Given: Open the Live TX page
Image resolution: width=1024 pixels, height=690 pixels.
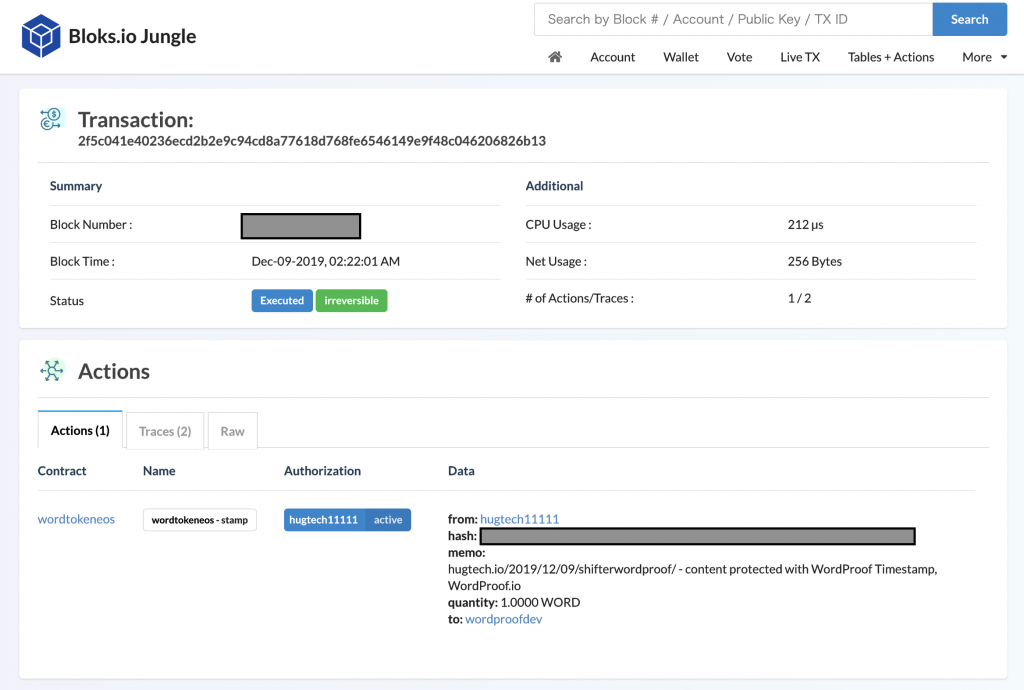Looking at the screenshot, I should (x=800, y=57).
